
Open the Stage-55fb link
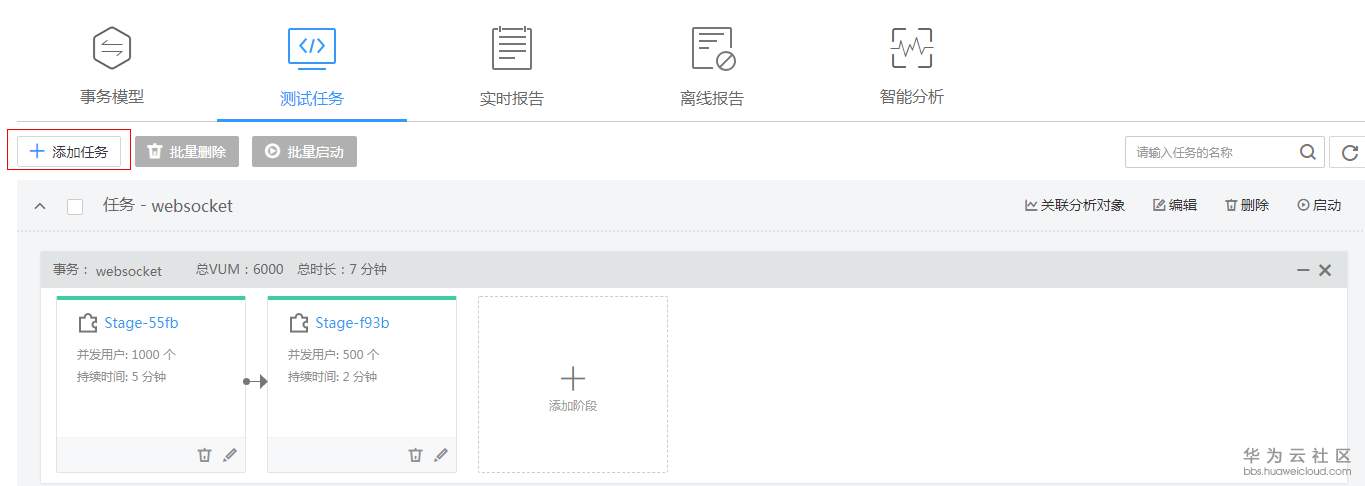click(x=141, y=323)
